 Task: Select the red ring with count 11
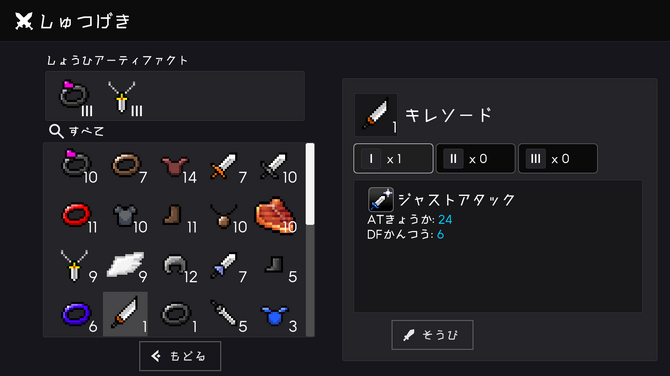(x=76, y=214)
